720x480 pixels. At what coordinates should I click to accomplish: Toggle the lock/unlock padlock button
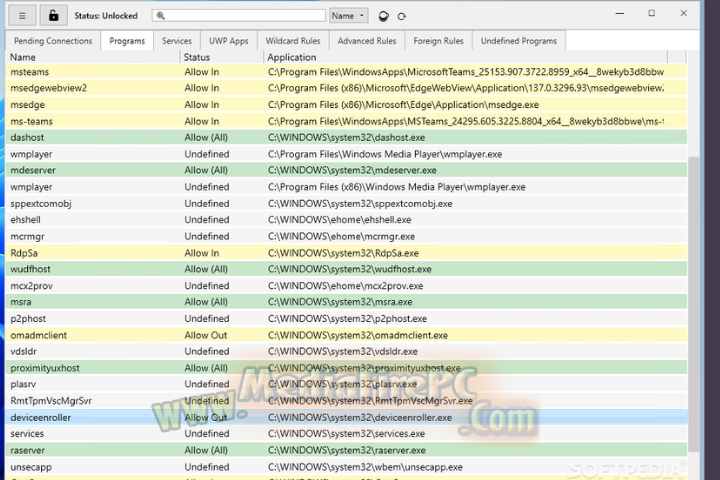point(53,16)
